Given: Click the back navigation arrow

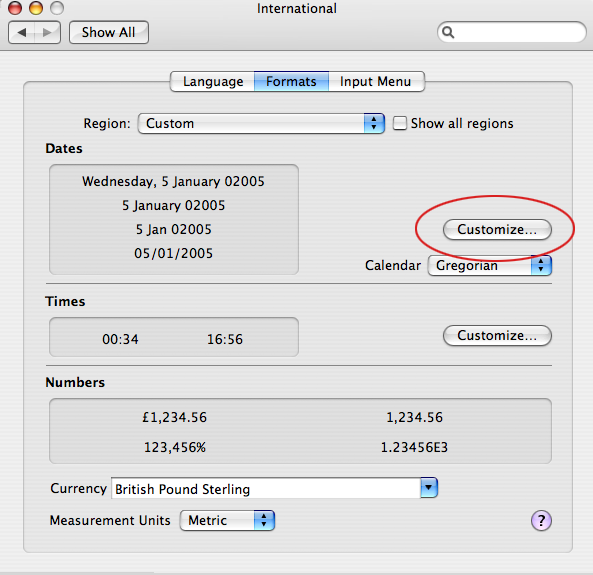Looking at the screenshot, I should (22, 33).
